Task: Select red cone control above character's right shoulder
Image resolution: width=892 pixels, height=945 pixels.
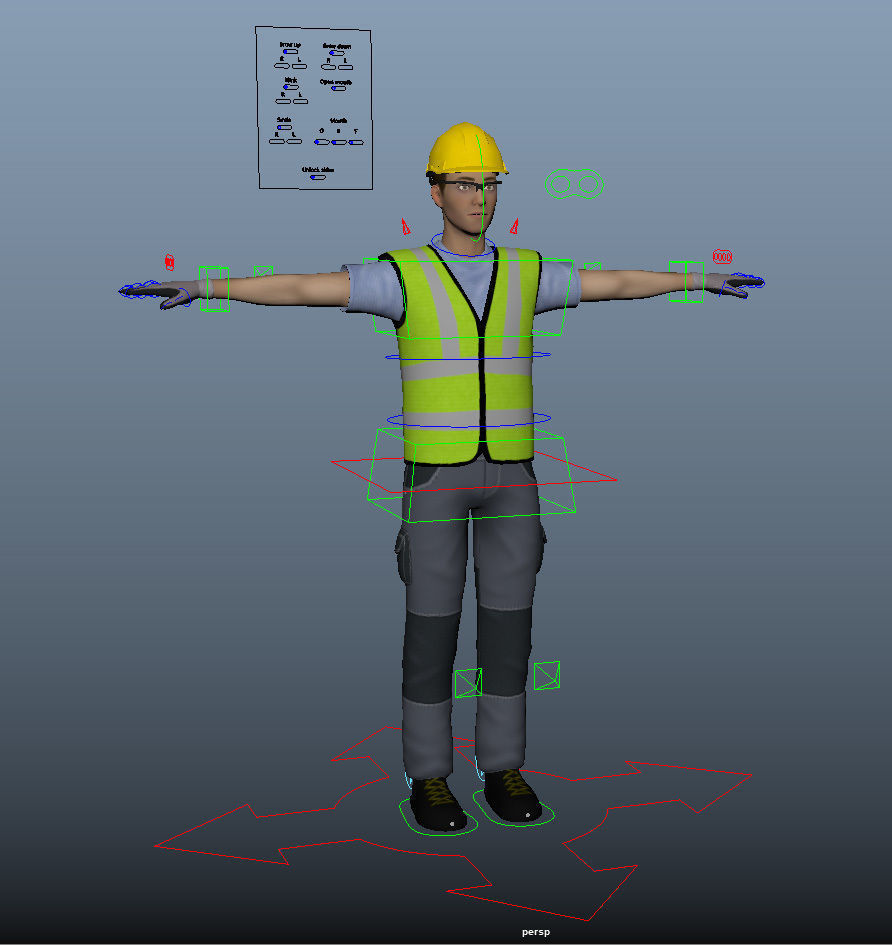Action: pyautogui.click(x=406, y=227)
